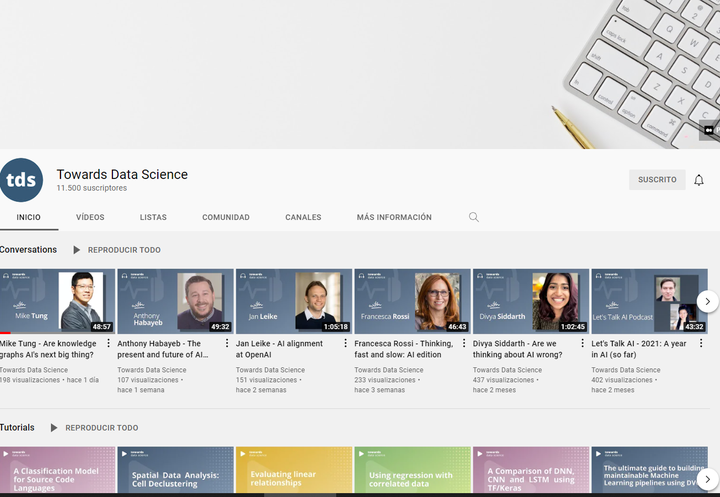Click play icon next to Conversations

[x=77, y=250]
